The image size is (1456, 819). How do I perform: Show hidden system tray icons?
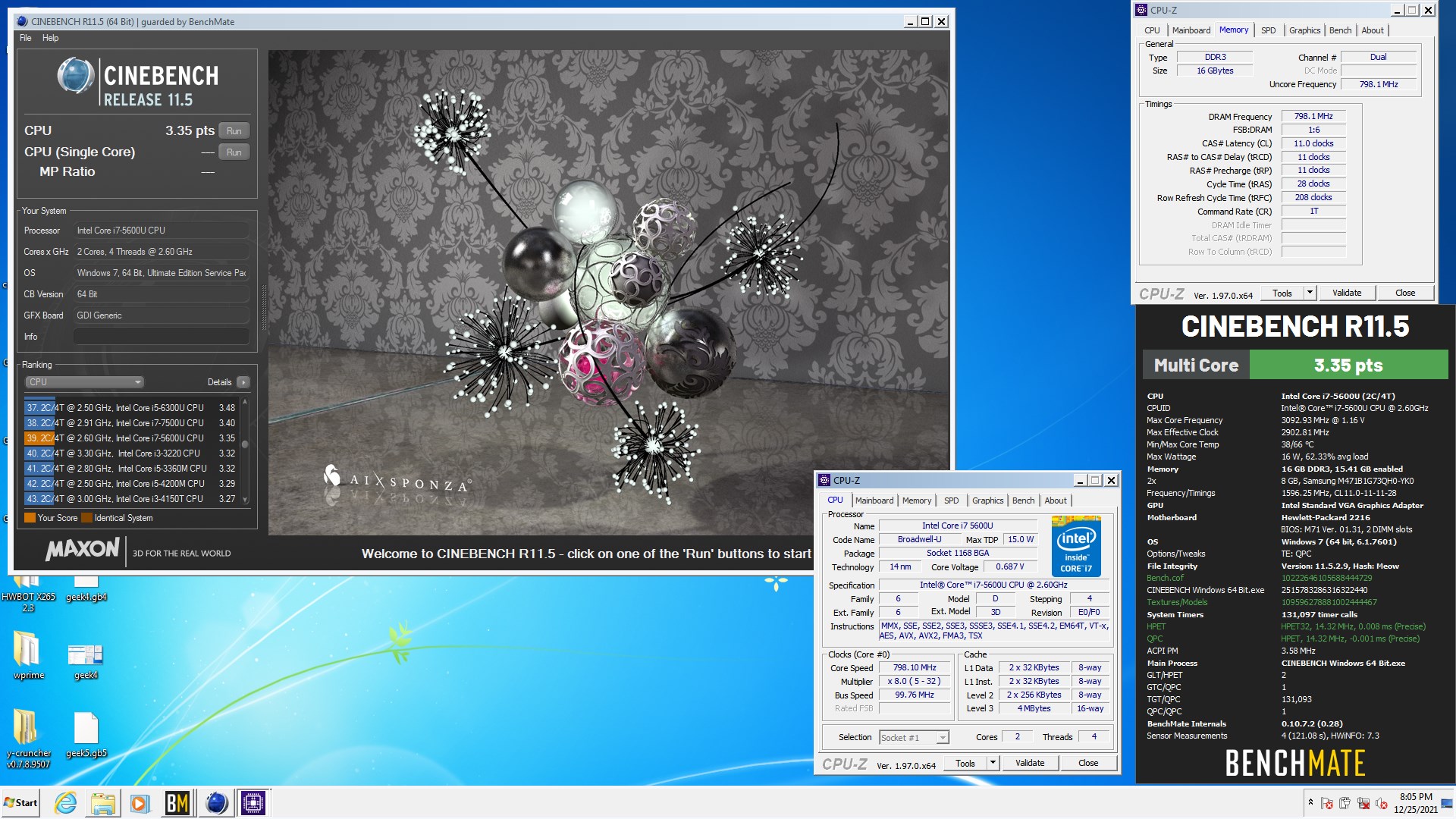click(x=1310, y=802)
